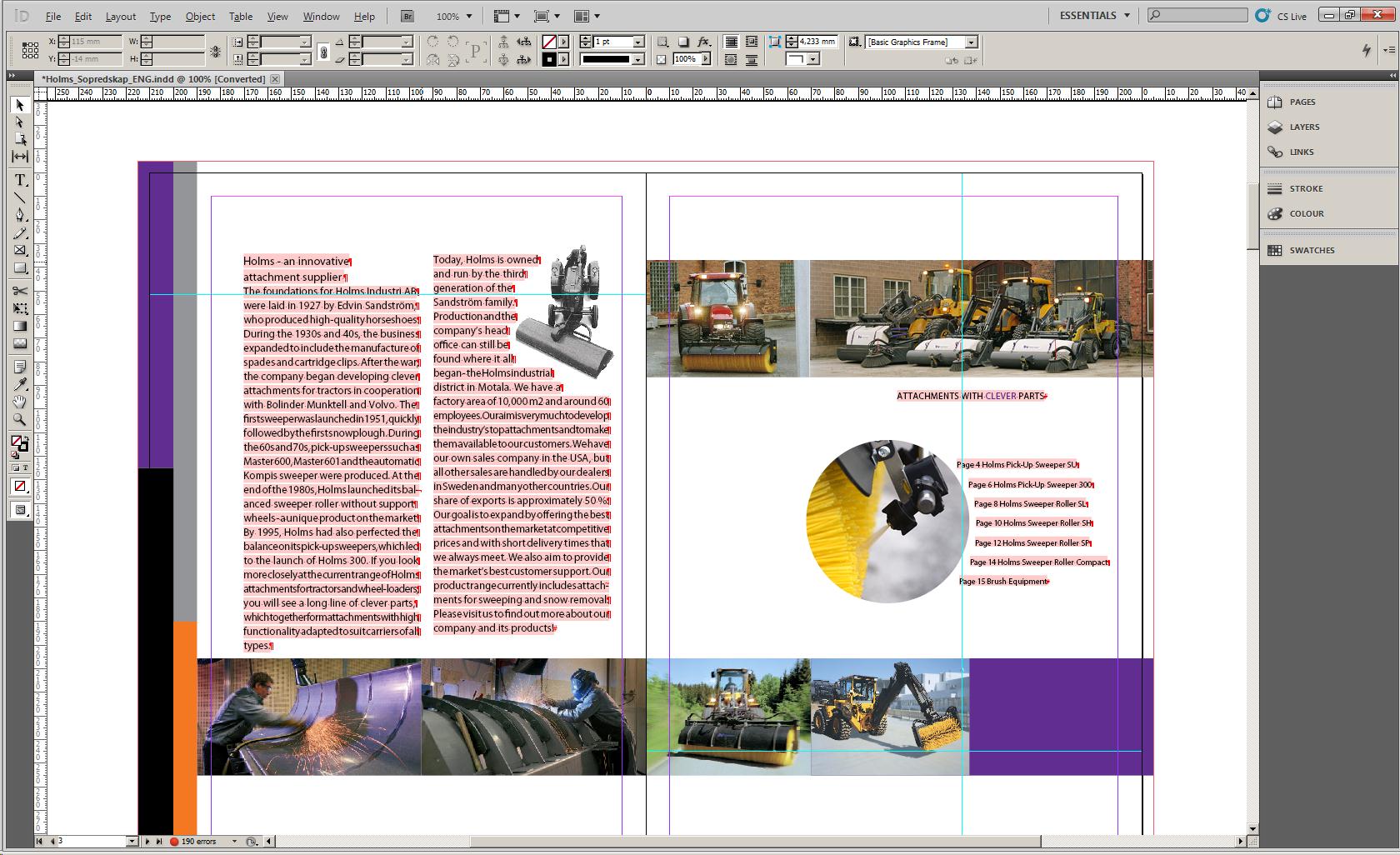Select the Pencil tool
The height and width of the screenshot is (855, 1400).
click(x=20, y=233)
